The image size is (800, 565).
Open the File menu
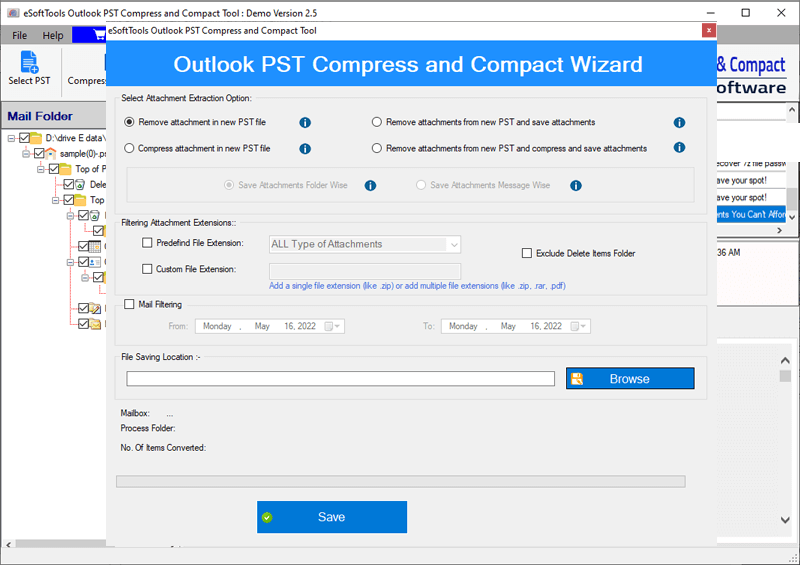[x=19, y=35]
